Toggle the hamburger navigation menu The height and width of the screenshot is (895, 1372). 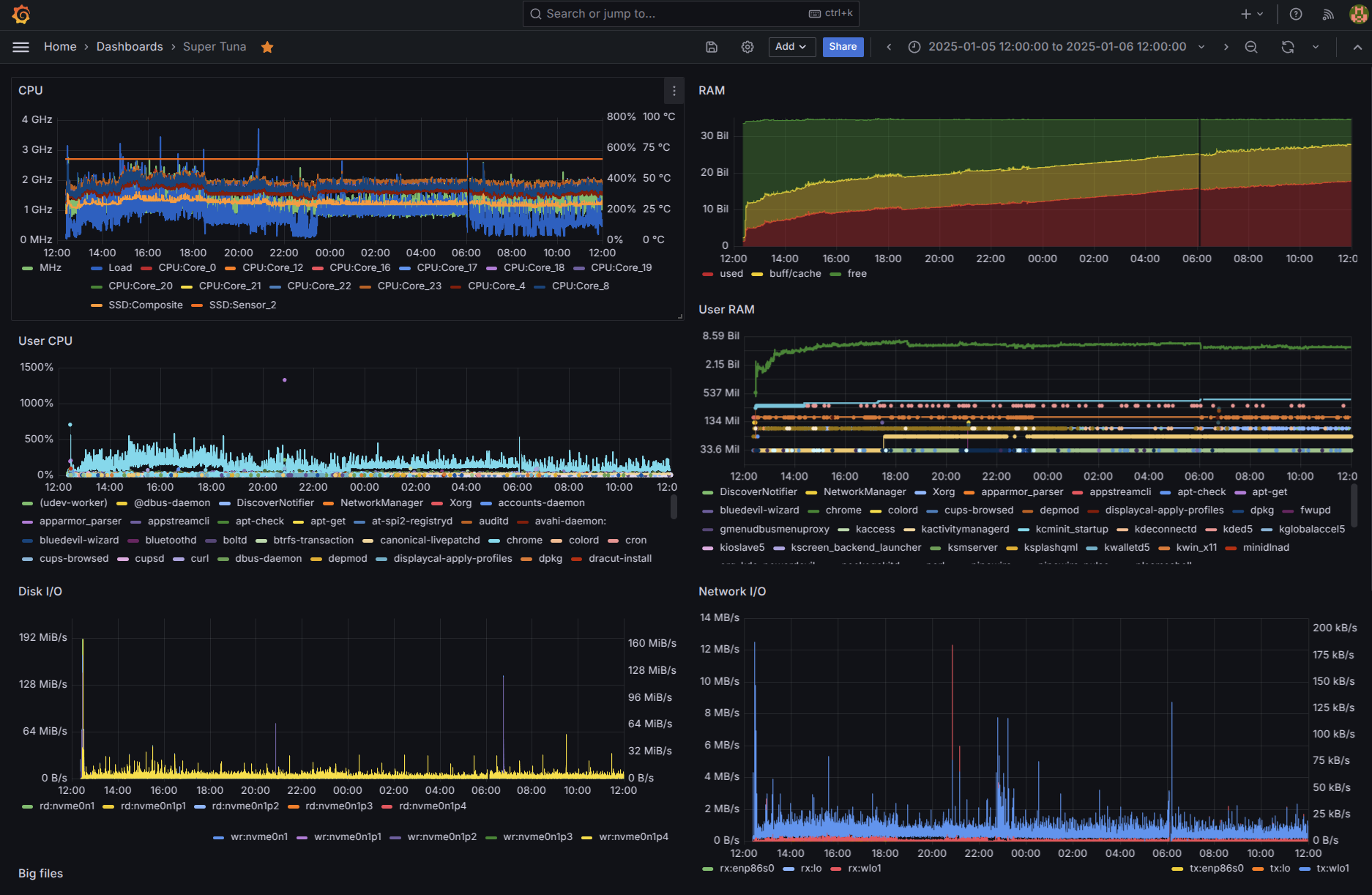tap(21, 47)
